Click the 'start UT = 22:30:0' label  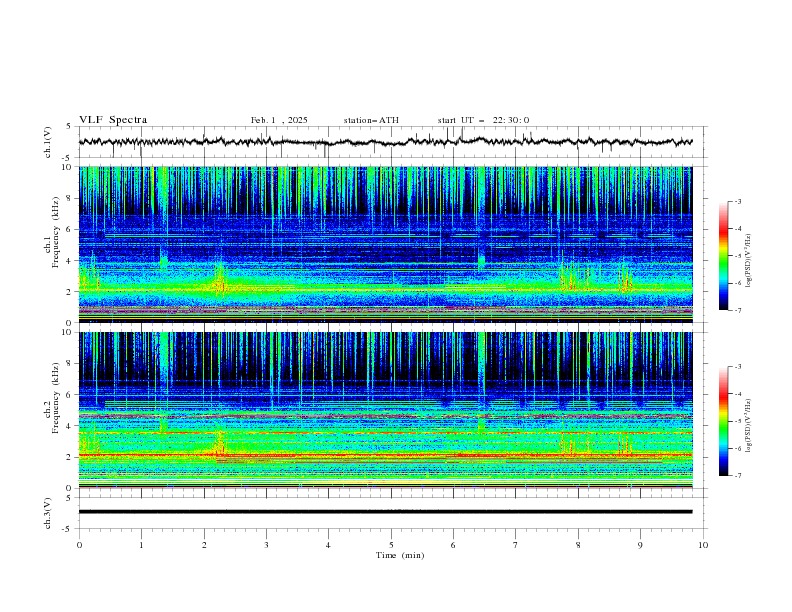tap(483, 120)
